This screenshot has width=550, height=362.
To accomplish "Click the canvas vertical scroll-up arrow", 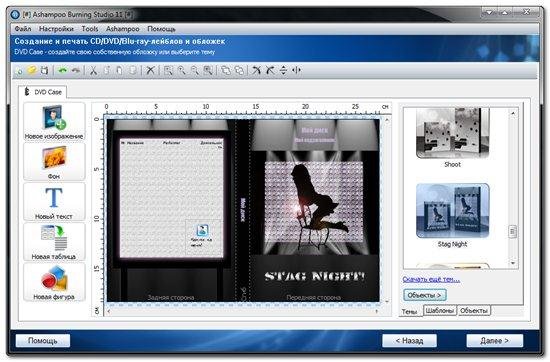I will [x=387, y=120].
